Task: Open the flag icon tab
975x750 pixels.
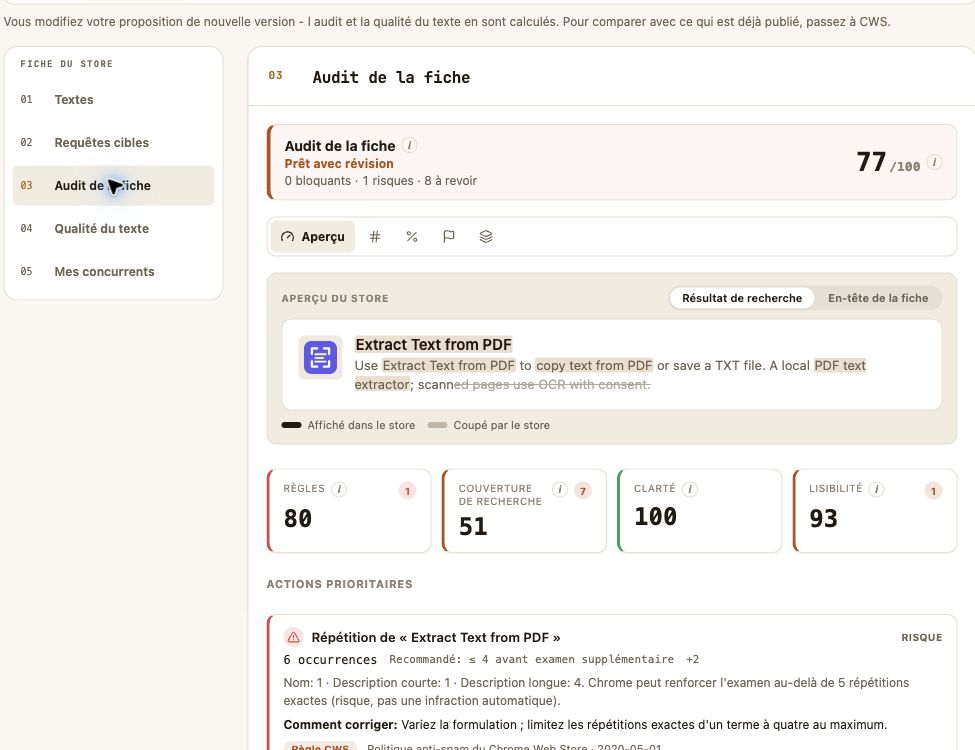Action: [x=449, y=236]
